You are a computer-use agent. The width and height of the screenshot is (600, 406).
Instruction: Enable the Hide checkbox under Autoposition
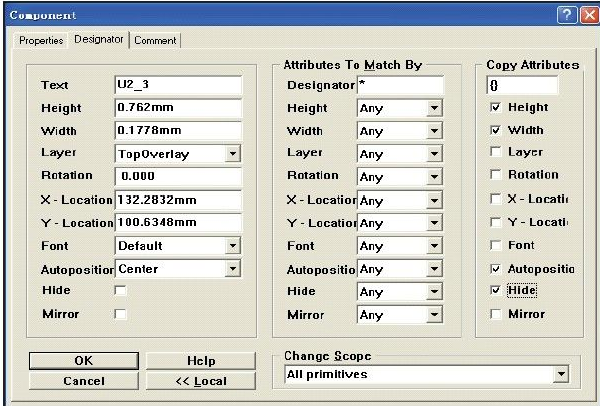pyautogui.click(x=121, y=291)
